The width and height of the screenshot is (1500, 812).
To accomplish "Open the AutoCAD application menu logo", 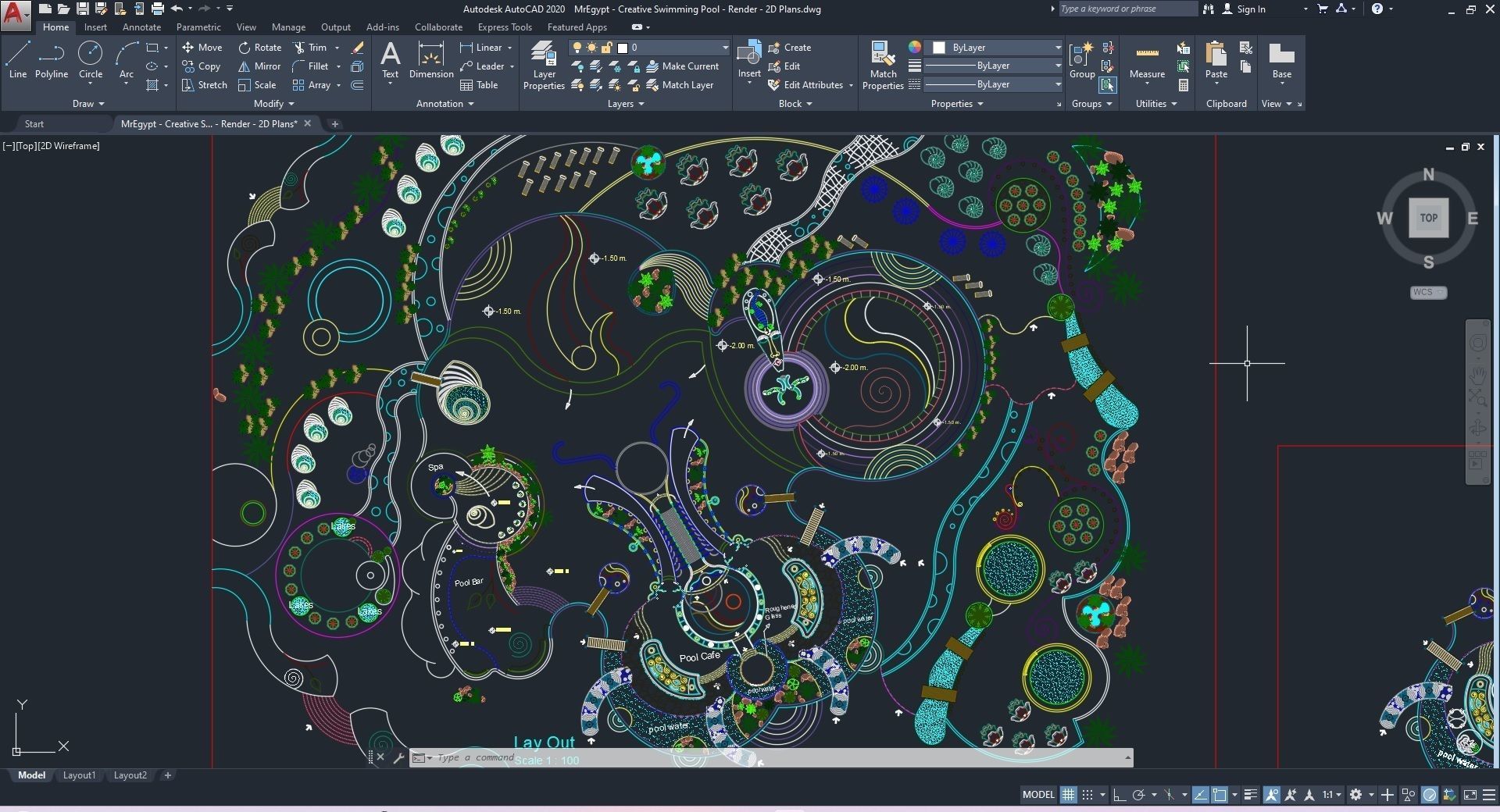I will coord(16,15).
